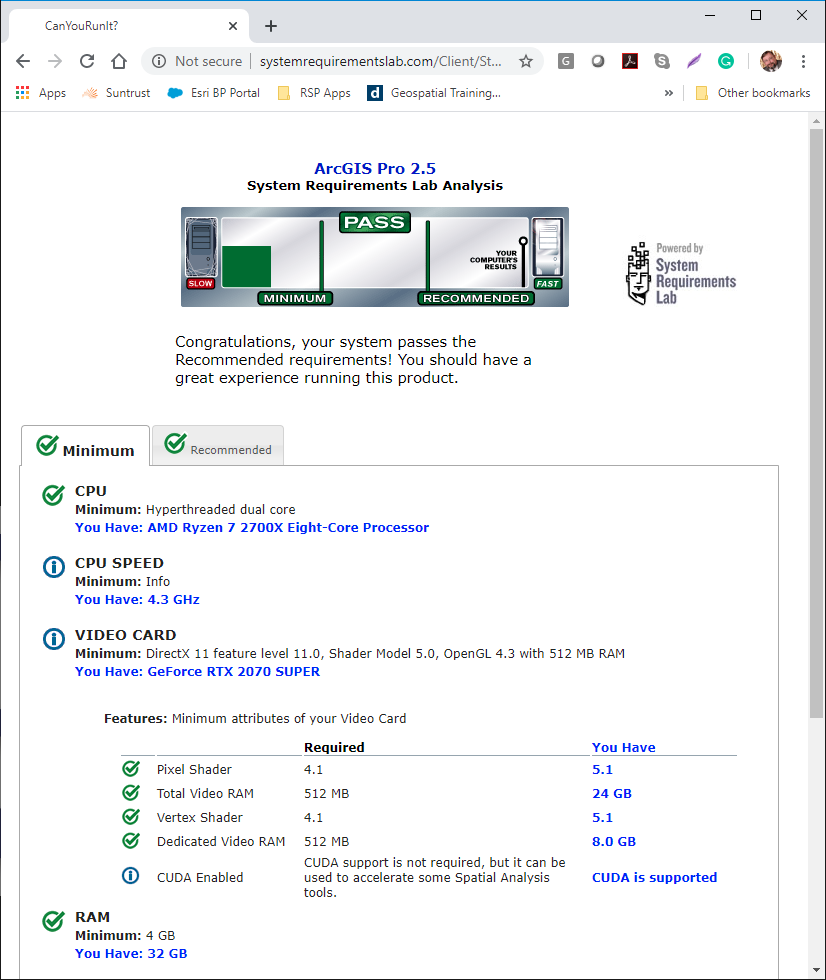The height and width of the screenshot is (980, 826).
Task: Select the Minimum requirements tab
Action: (86, 447)
